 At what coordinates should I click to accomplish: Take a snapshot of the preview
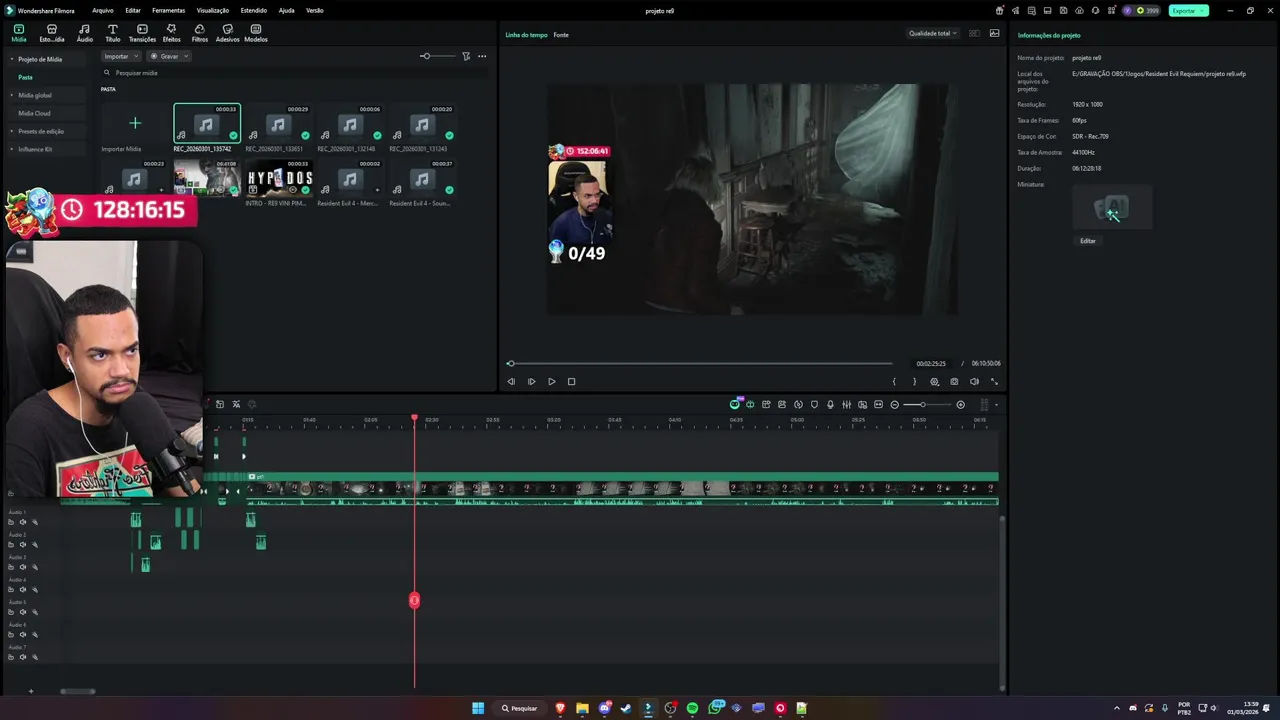954,381
